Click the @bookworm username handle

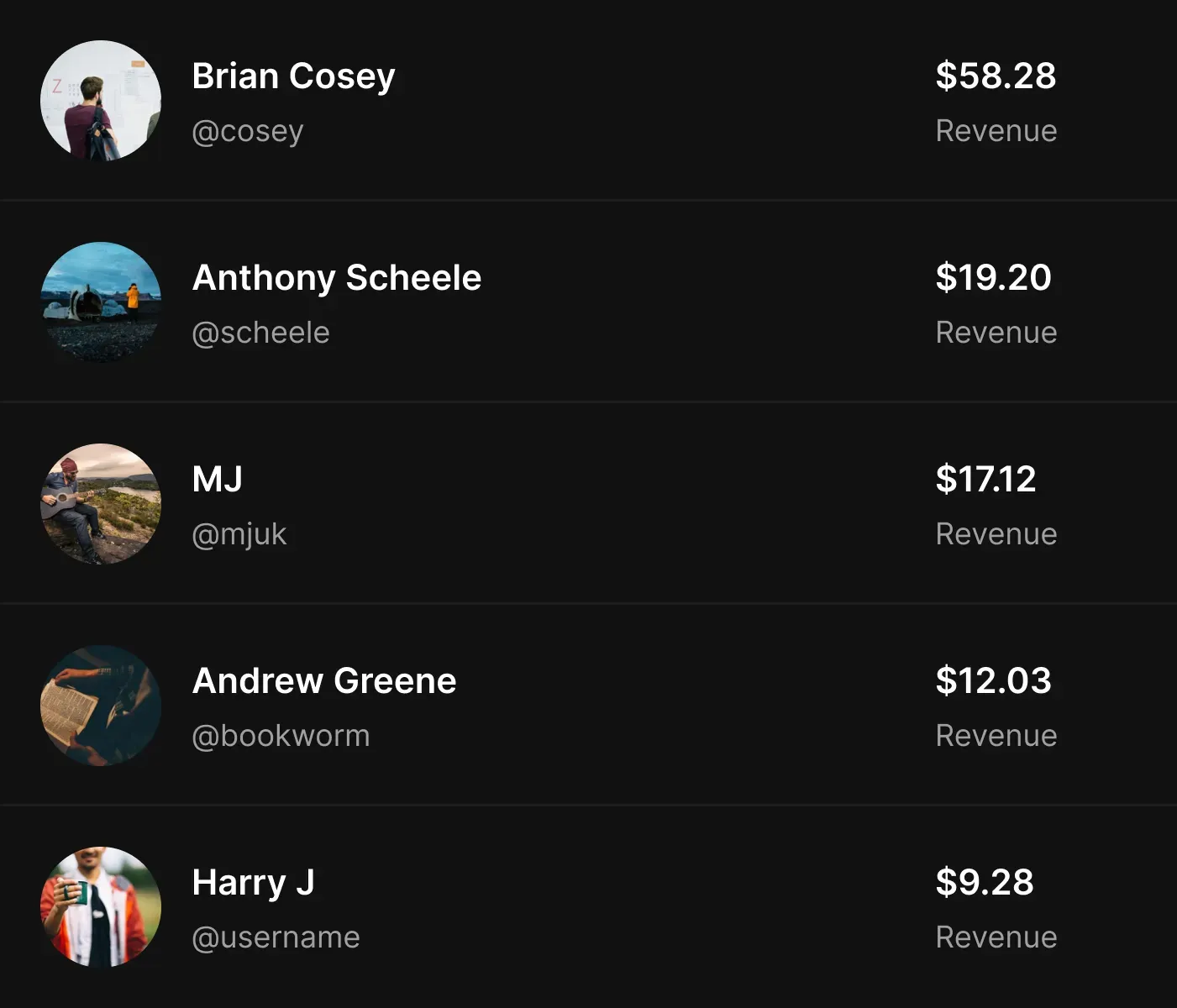pyautogui.click(x=281, y=736)
